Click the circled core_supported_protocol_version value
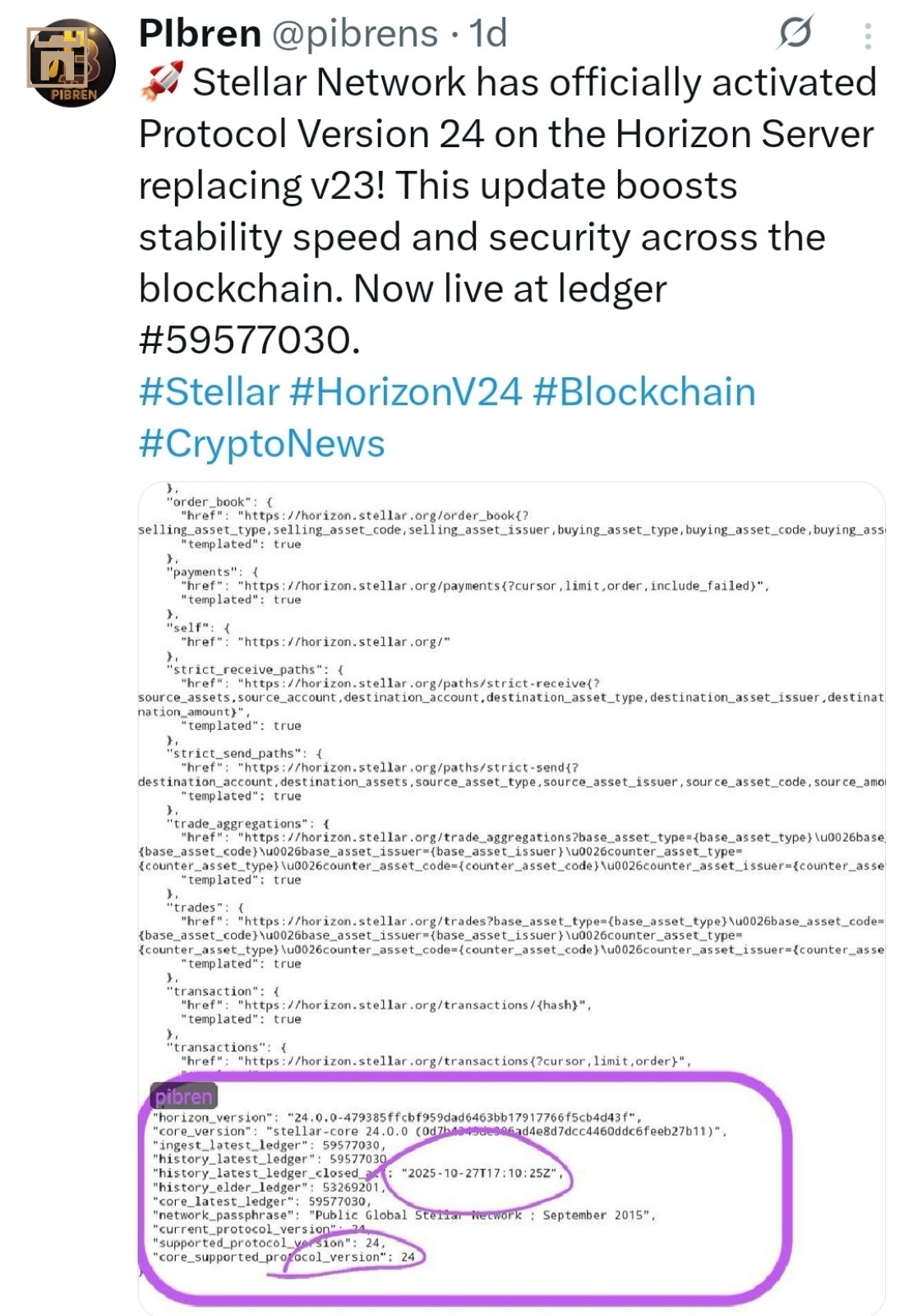This screenshot has height=1316, width=913. [x=408, y=1257]
